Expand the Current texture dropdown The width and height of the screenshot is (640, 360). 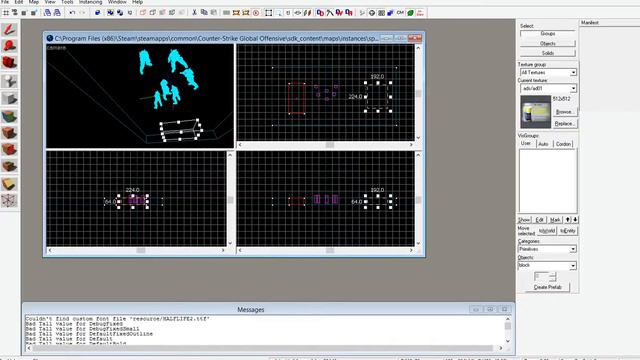pos(573,89)
